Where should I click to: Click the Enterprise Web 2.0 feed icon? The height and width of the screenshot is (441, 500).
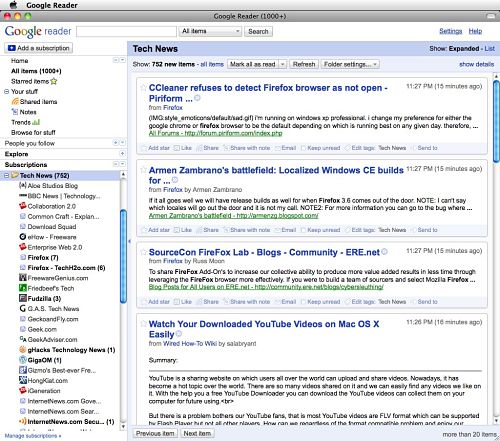tap(23, 247)
